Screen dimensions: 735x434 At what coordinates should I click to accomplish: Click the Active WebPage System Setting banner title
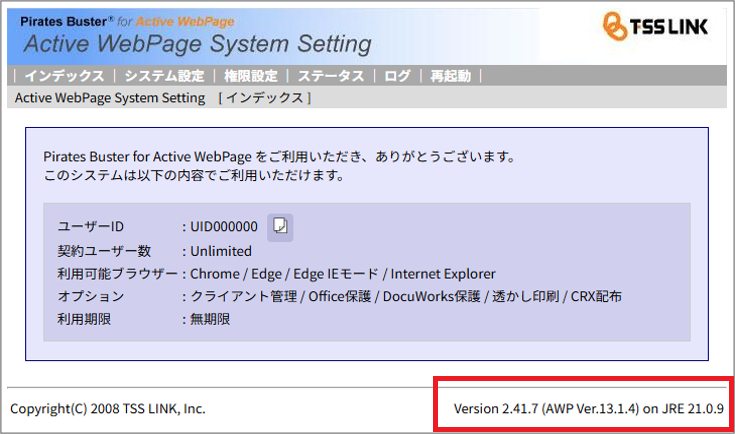pos(197,44)
